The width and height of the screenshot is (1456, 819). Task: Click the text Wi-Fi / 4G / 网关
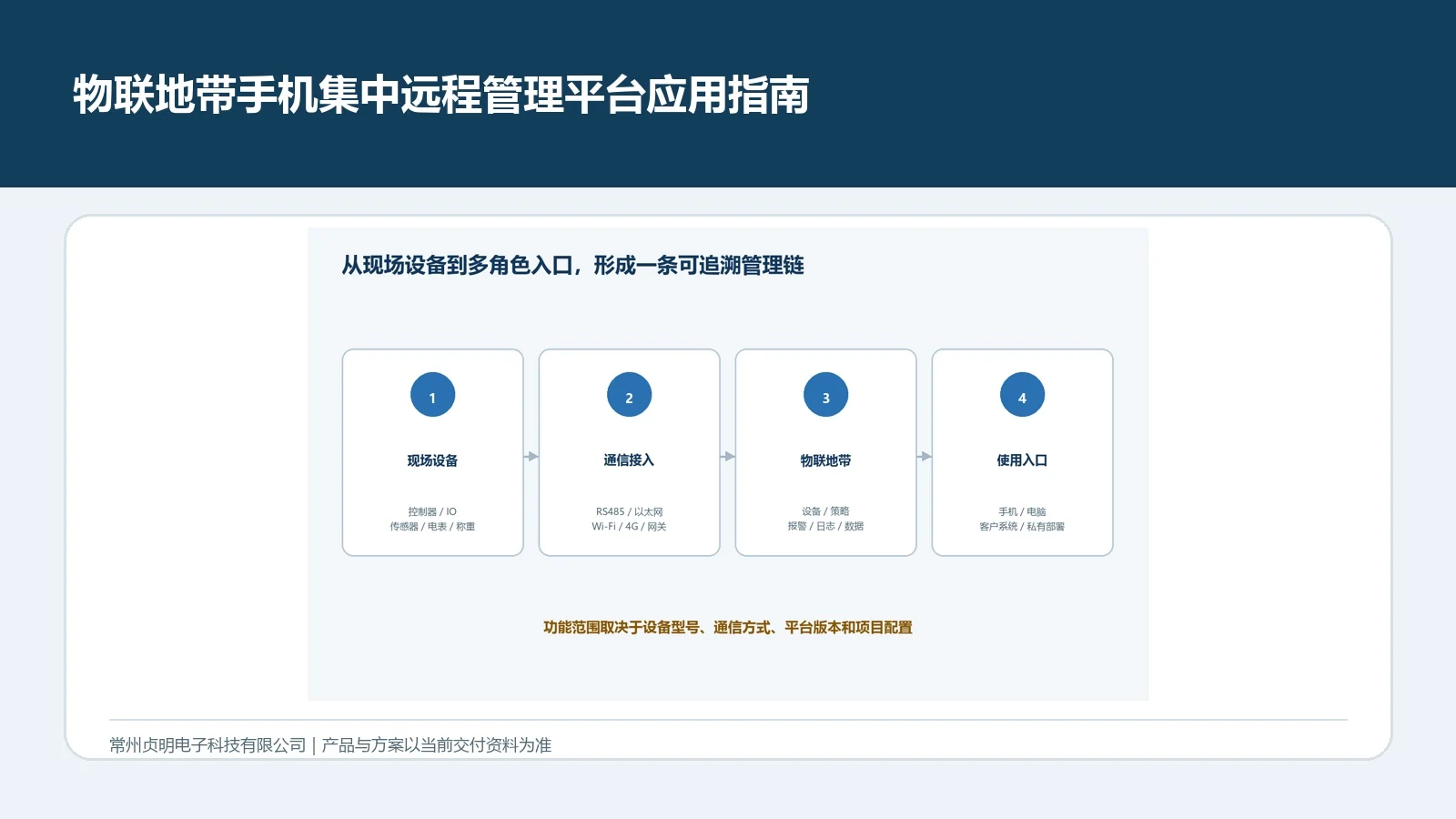pyautogui.click(x=629, y=526)
